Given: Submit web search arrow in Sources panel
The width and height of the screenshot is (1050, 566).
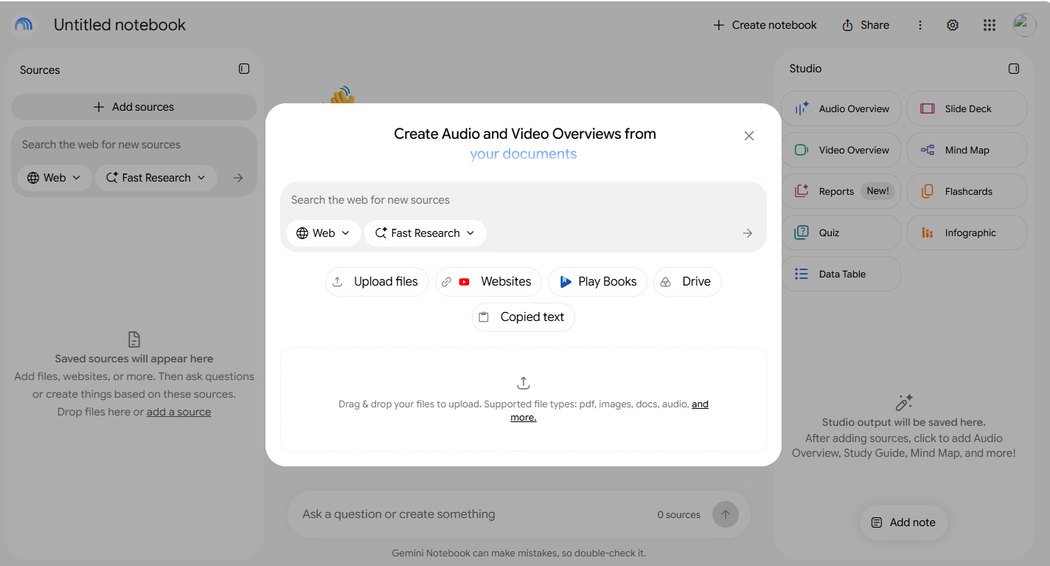Looking at the screenshot, I should (238, 178).
